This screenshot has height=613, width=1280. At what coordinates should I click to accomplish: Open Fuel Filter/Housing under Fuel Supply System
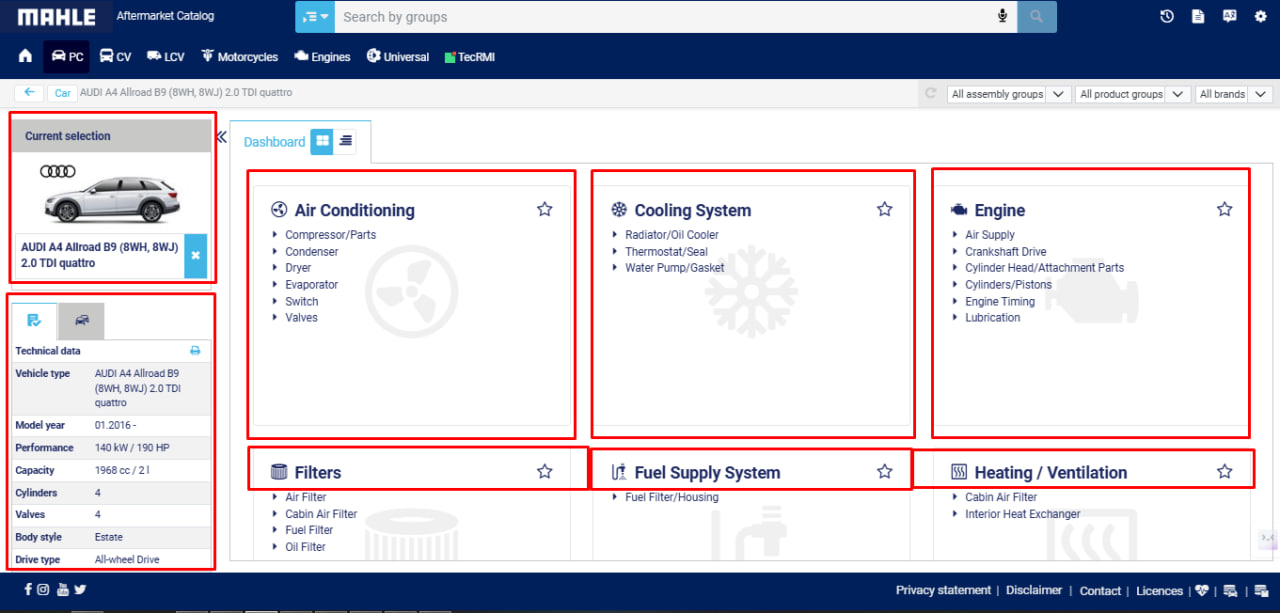pos(672,497)
